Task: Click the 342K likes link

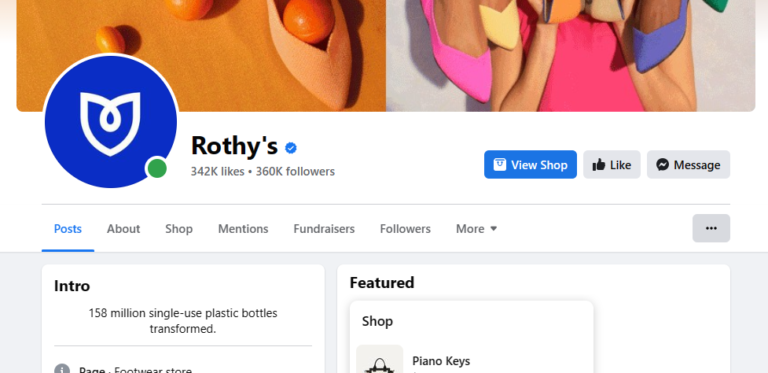Action: (217, 171)
